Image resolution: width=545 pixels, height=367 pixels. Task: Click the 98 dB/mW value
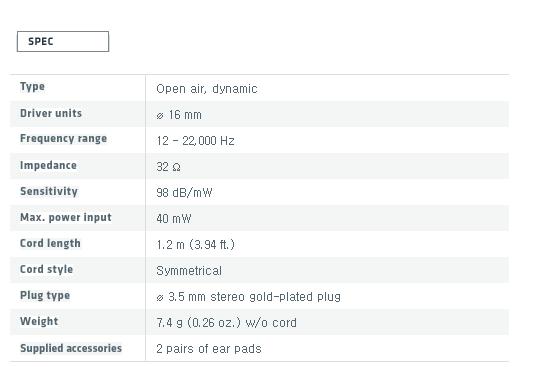(x=184, y=193)
